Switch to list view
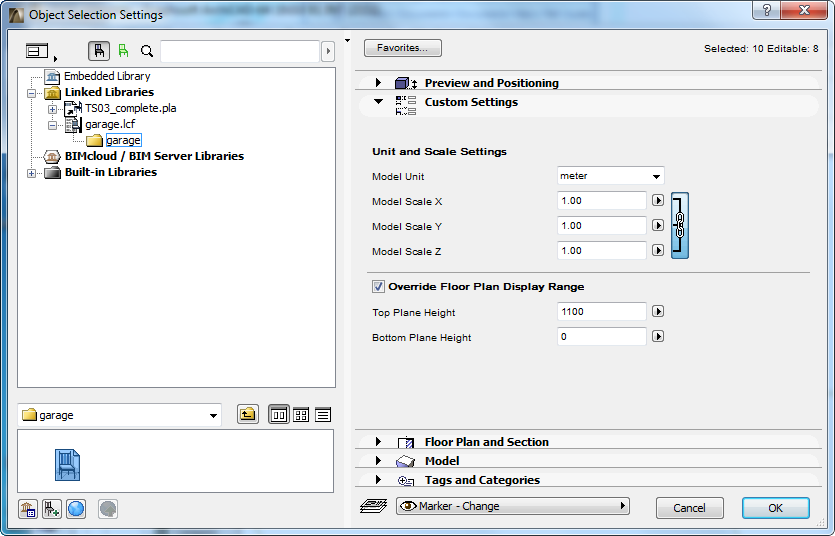Viewport: 835px width, 536px height. click(323, 415)
